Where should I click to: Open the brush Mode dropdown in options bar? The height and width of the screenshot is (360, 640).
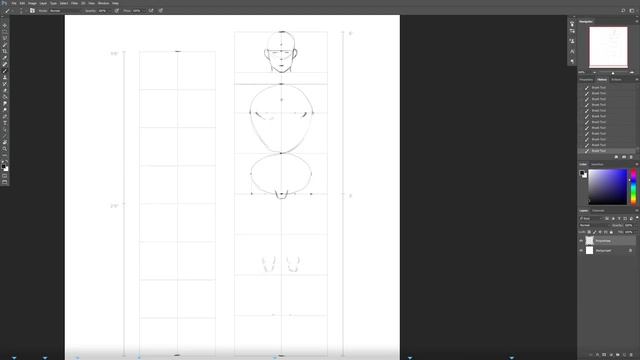65,11
